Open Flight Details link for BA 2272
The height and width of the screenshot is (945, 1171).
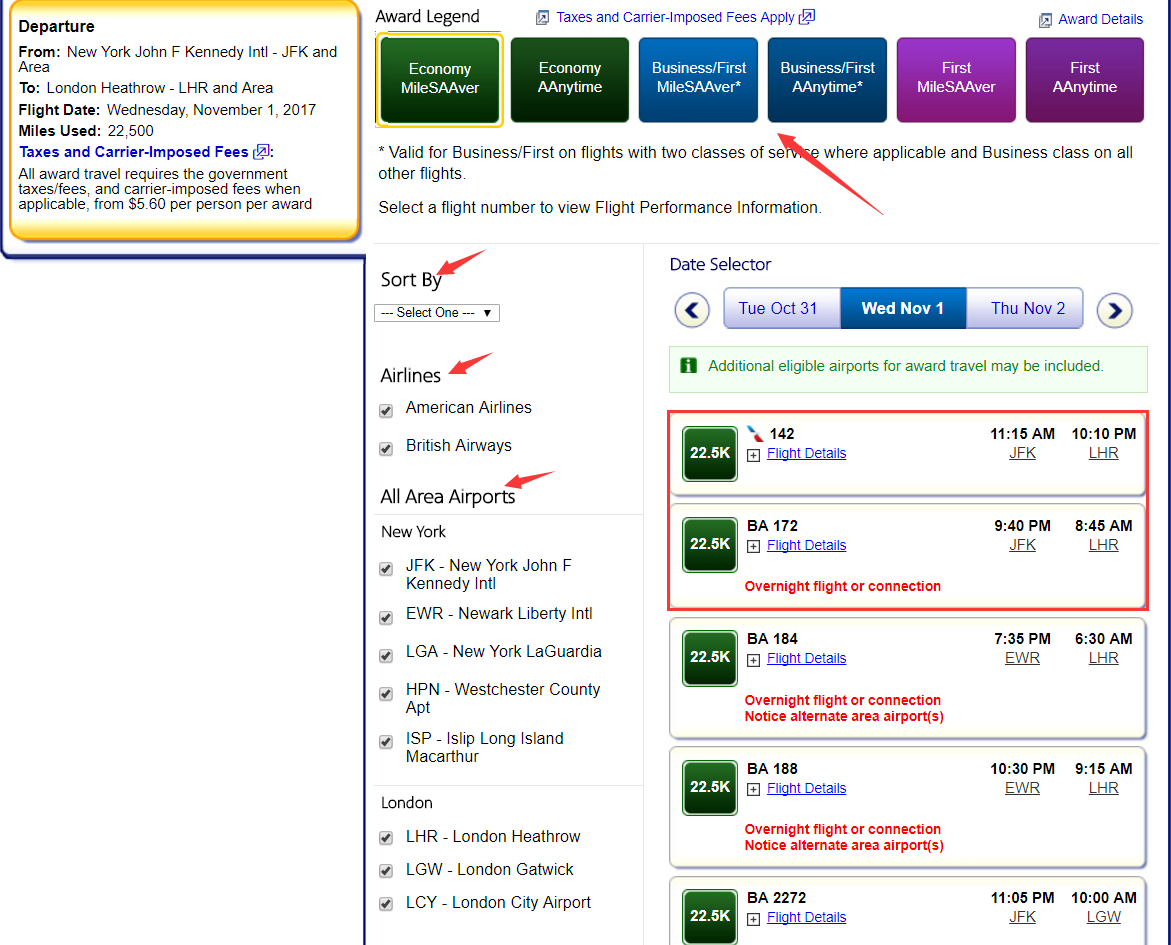click(x=807, y=917)
